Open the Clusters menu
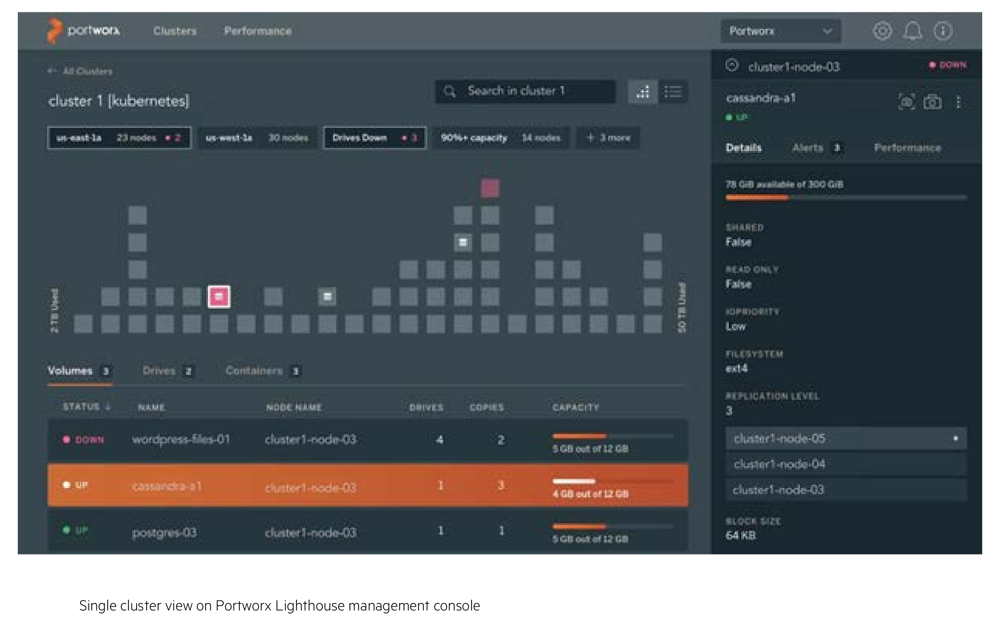This screenshot has height=629, width=1000. [x=175, y=31]
